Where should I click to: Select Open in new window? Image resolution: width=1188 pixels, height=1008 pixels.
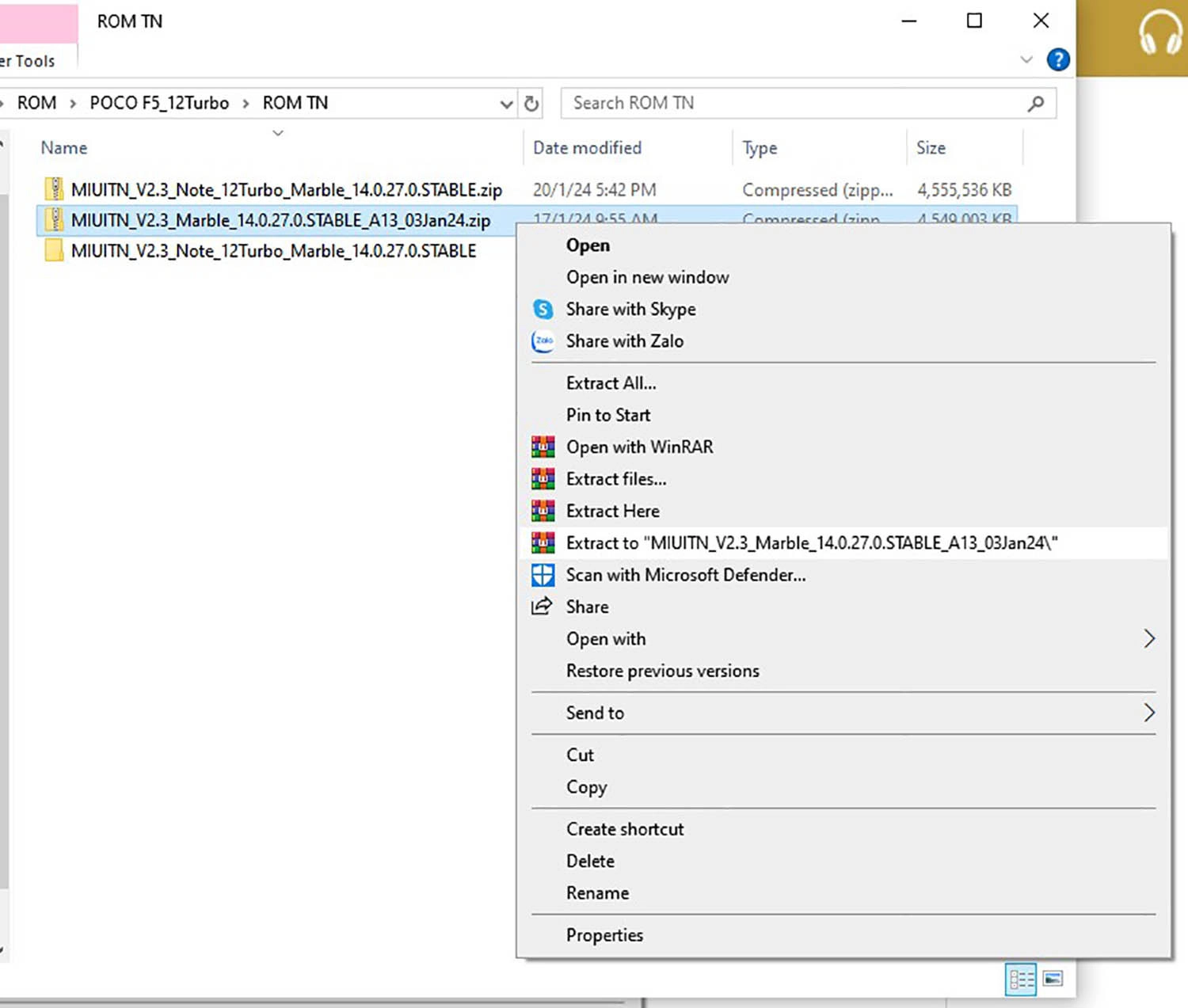647,277
